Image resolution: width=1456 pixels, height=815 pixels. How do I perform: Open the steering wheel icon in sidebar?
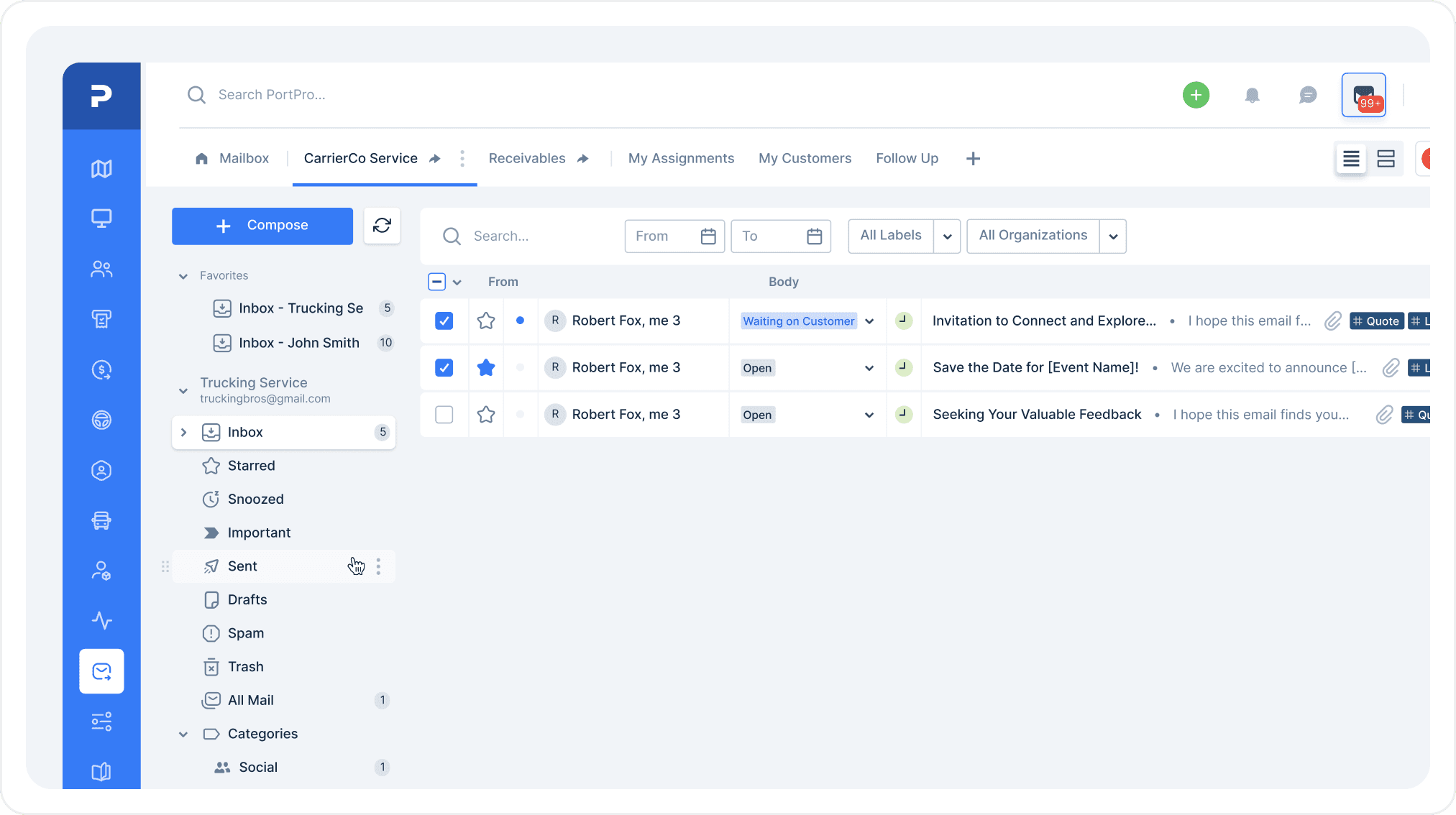click(x=101, y=420)
